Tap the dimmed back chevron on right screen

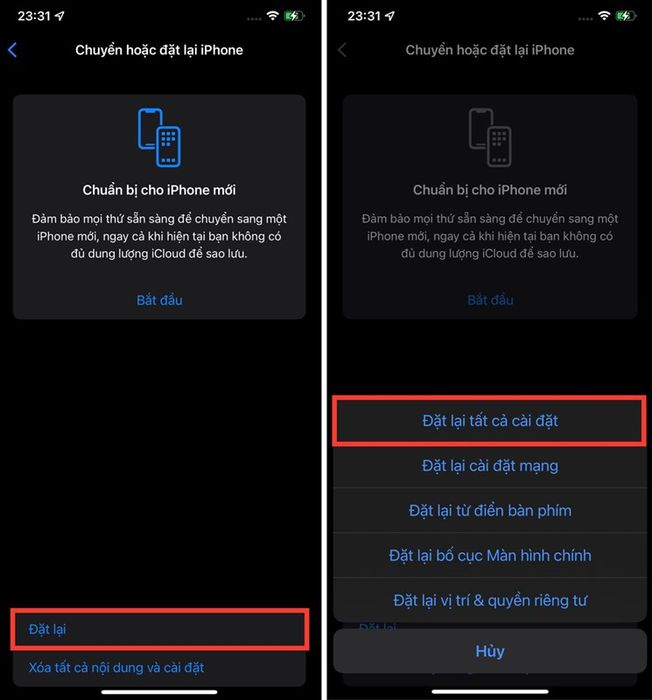point(342,50)
